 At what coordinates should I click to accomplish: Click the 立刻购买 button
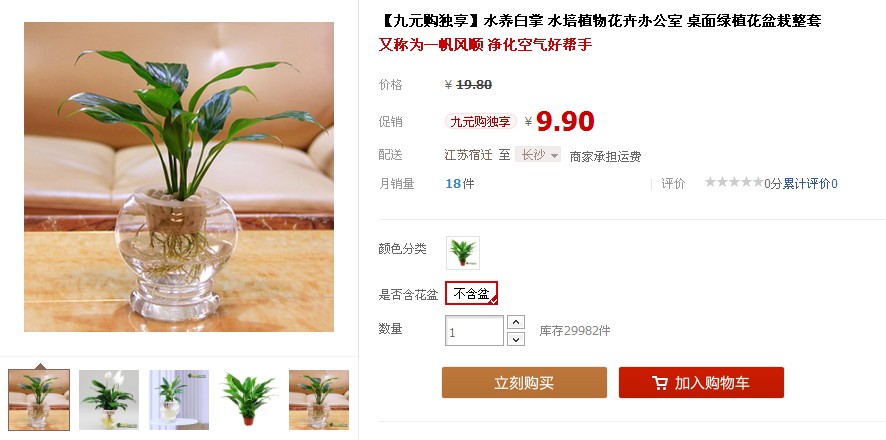[x=524, y=382]
